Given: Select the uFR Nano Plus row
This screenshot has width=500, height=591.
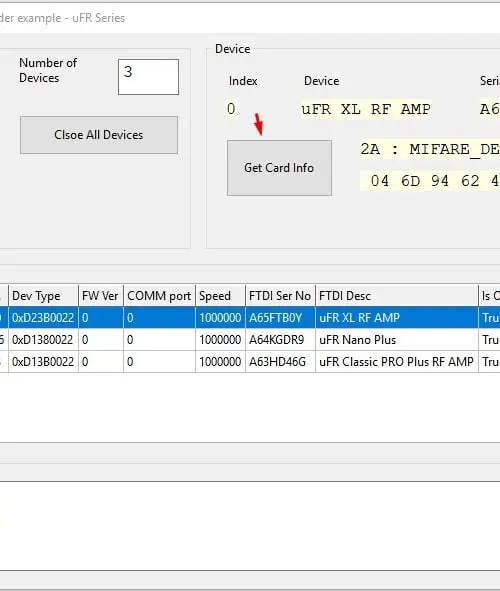Looking at the screenshot, I should click(x=250, y=340).
